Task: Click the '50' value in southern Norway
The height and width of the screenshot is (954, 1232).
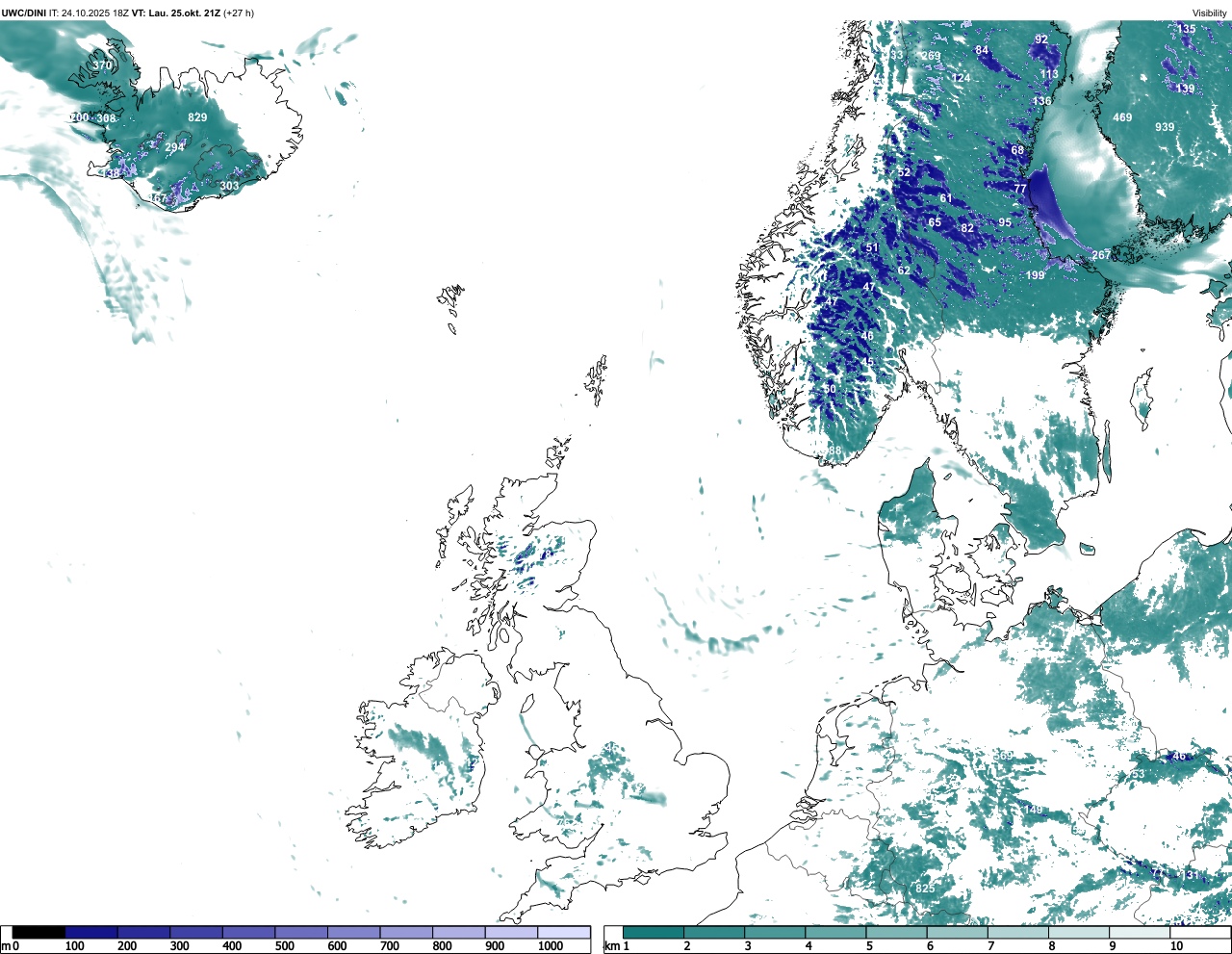Action: click(830, 389)
